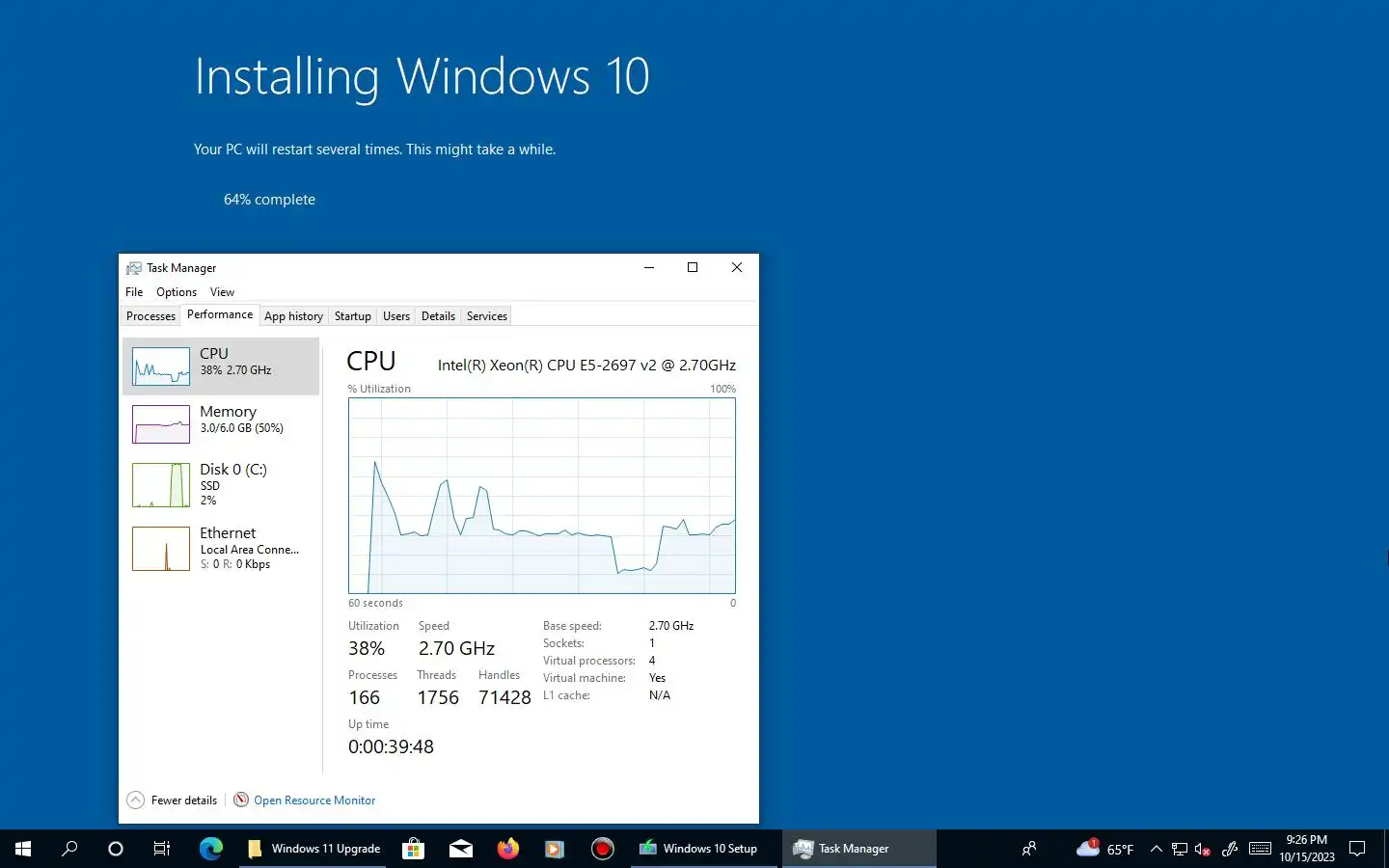
Task: Click the 64% complete installation text
Action: [x=270, y=200]
